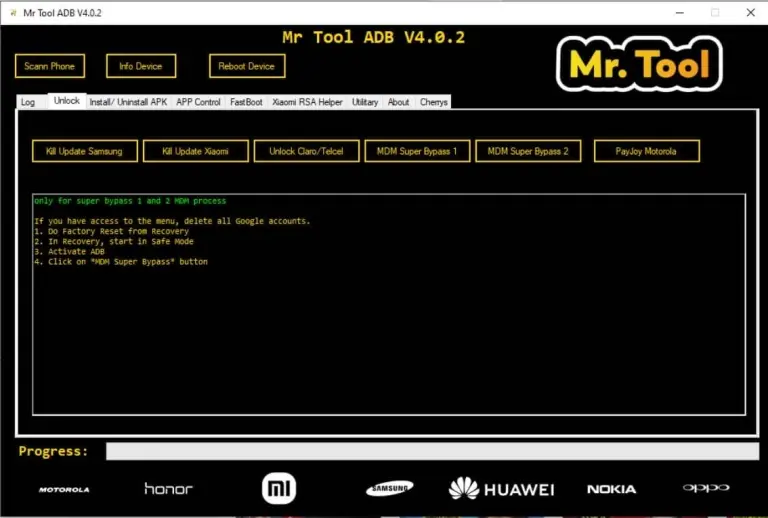Open the Utilitary tab
This screenshot has height=518, width=768.
[365, 102]
